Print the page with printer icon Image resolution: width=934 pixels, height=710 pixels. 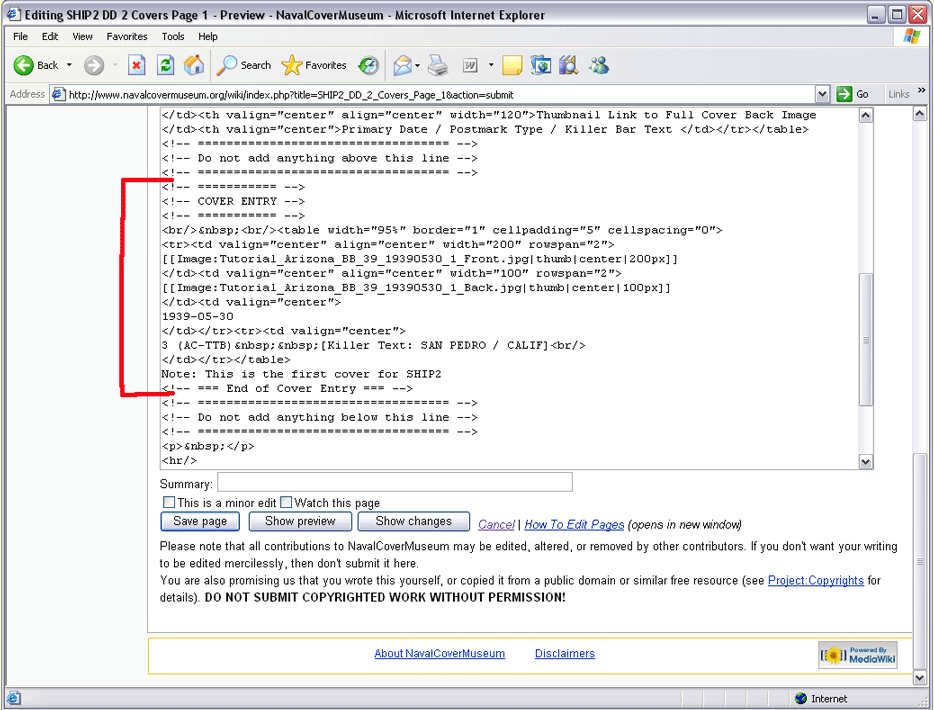(x=438, y=65)
